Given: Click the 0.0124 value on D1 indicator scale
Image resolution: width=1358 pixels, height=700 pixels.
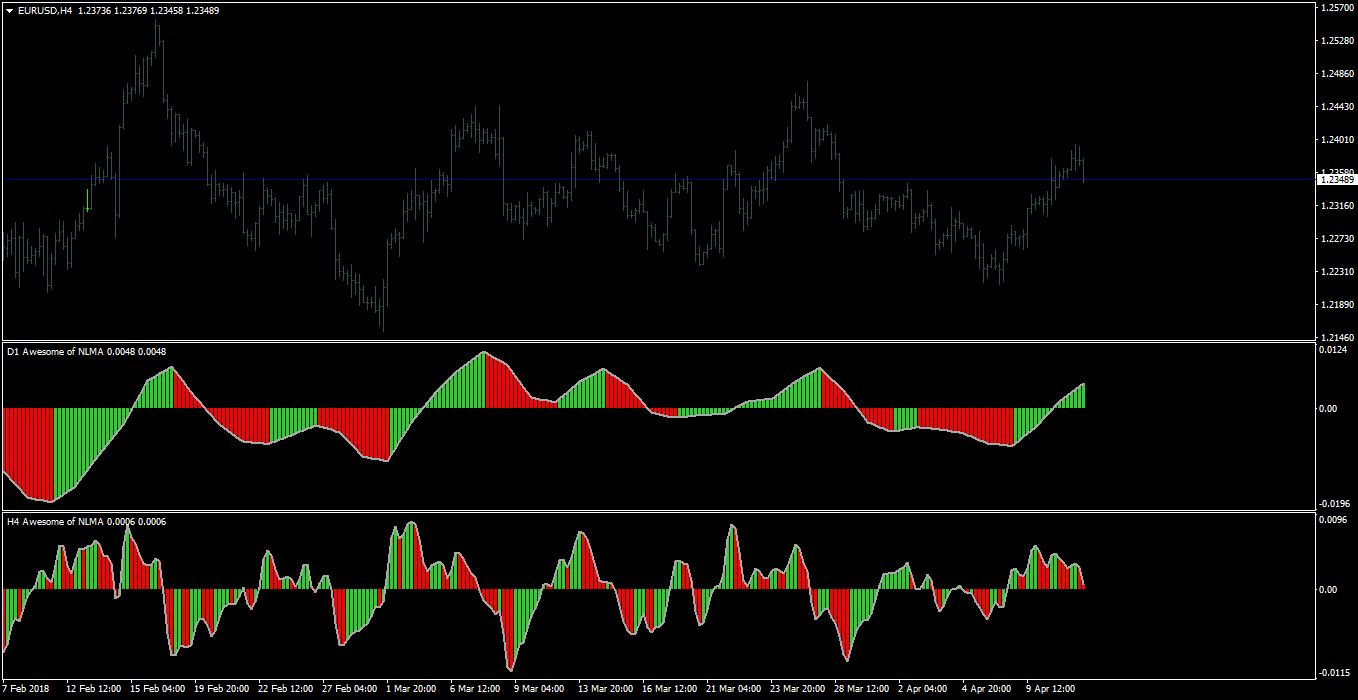Looking at the screenshot, I should click(1334, 349).
